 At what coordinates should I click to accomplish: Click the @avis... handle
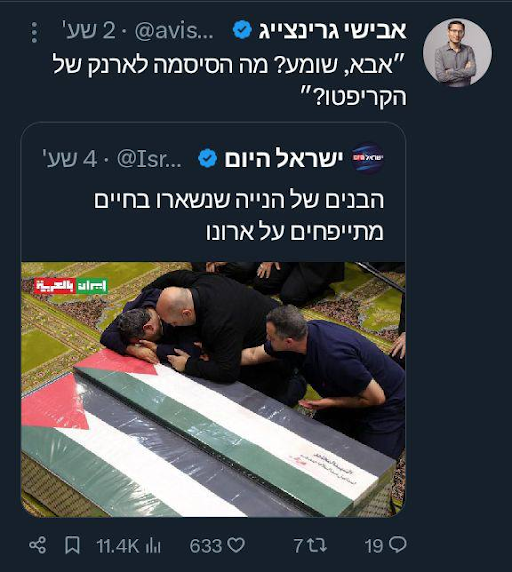pos(174,31)
